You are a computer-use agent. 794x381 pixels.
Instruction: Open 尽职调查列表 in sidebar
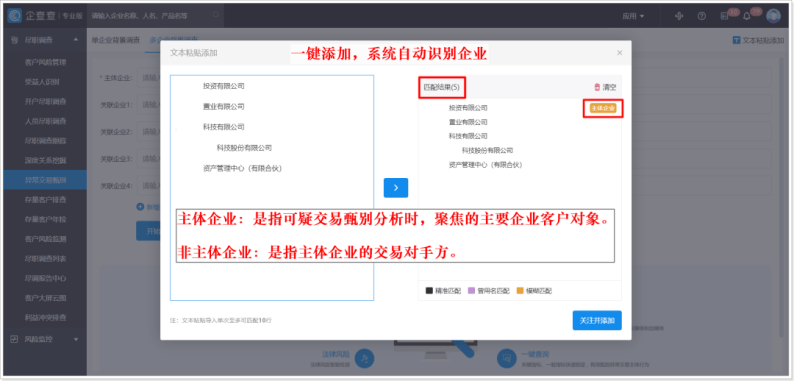(46, 258)
